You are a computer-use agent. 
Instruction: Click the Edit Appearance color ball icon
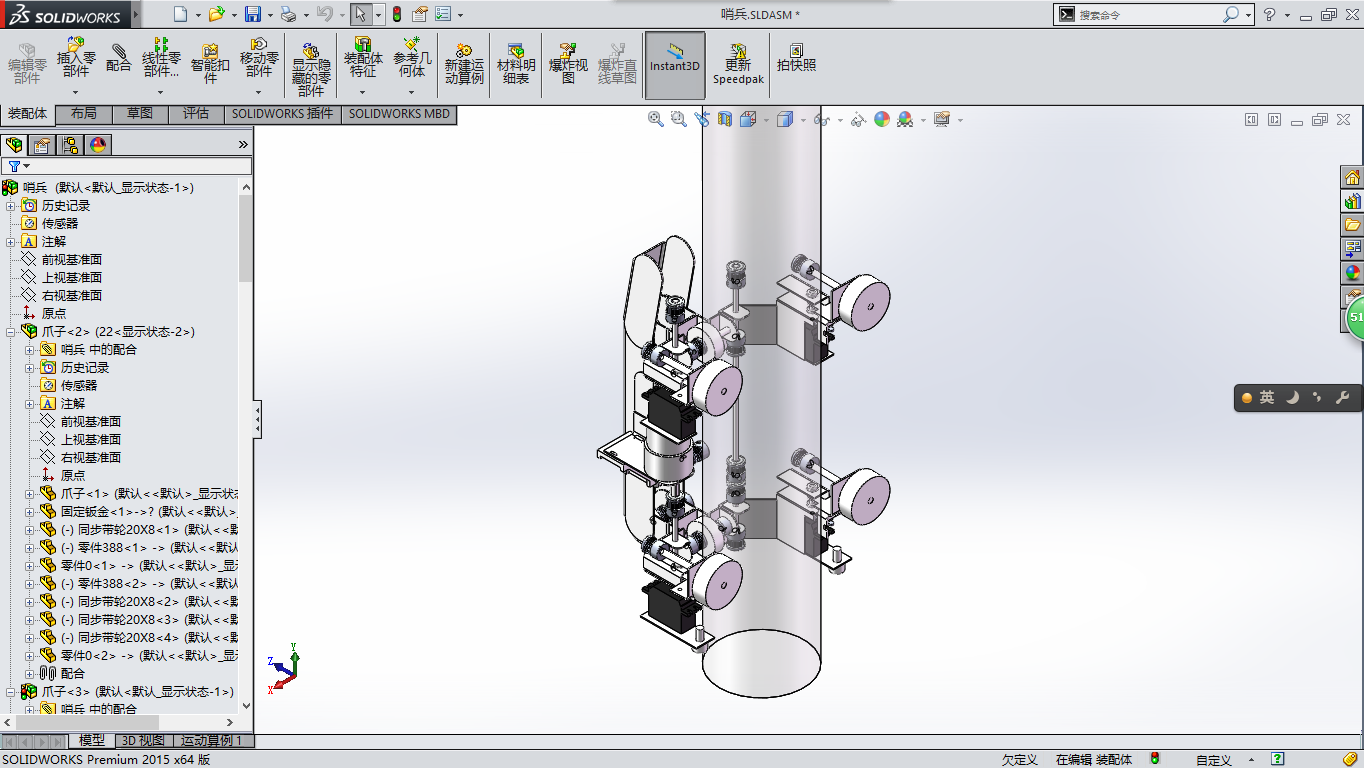click(882, 119)
